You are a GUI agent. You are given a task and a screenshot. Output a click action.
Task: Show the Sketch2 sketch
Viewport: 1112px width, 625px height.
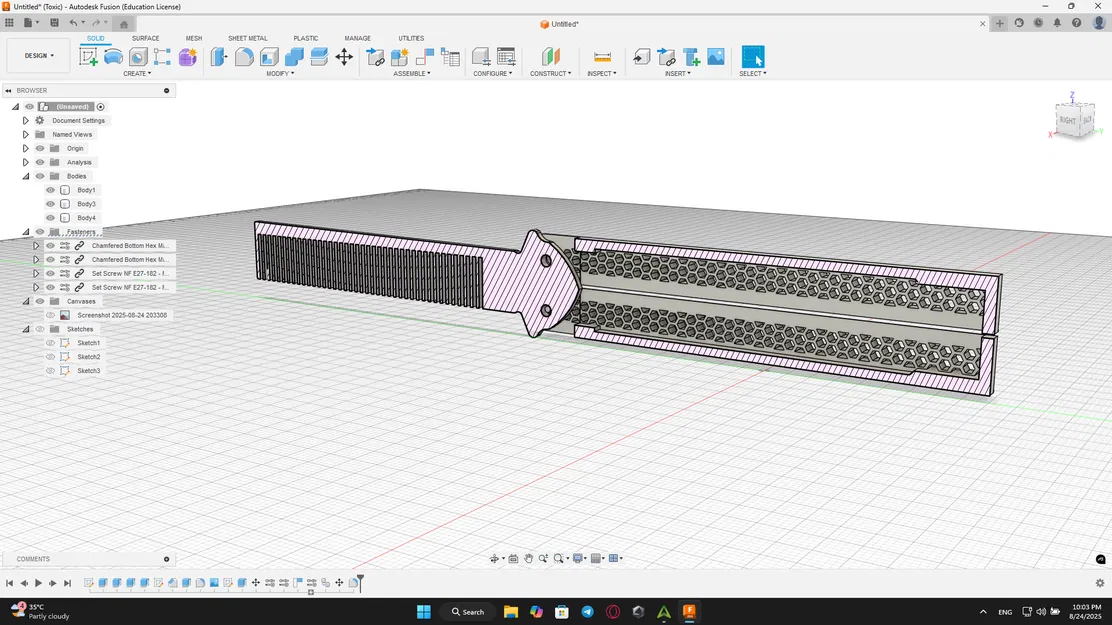(x=50, y=356)
